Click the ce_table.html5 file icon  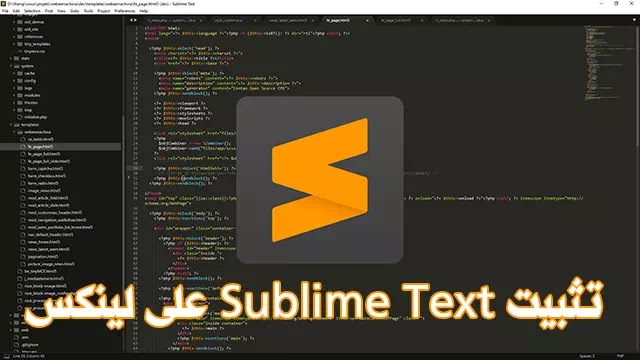pos(23,139)
